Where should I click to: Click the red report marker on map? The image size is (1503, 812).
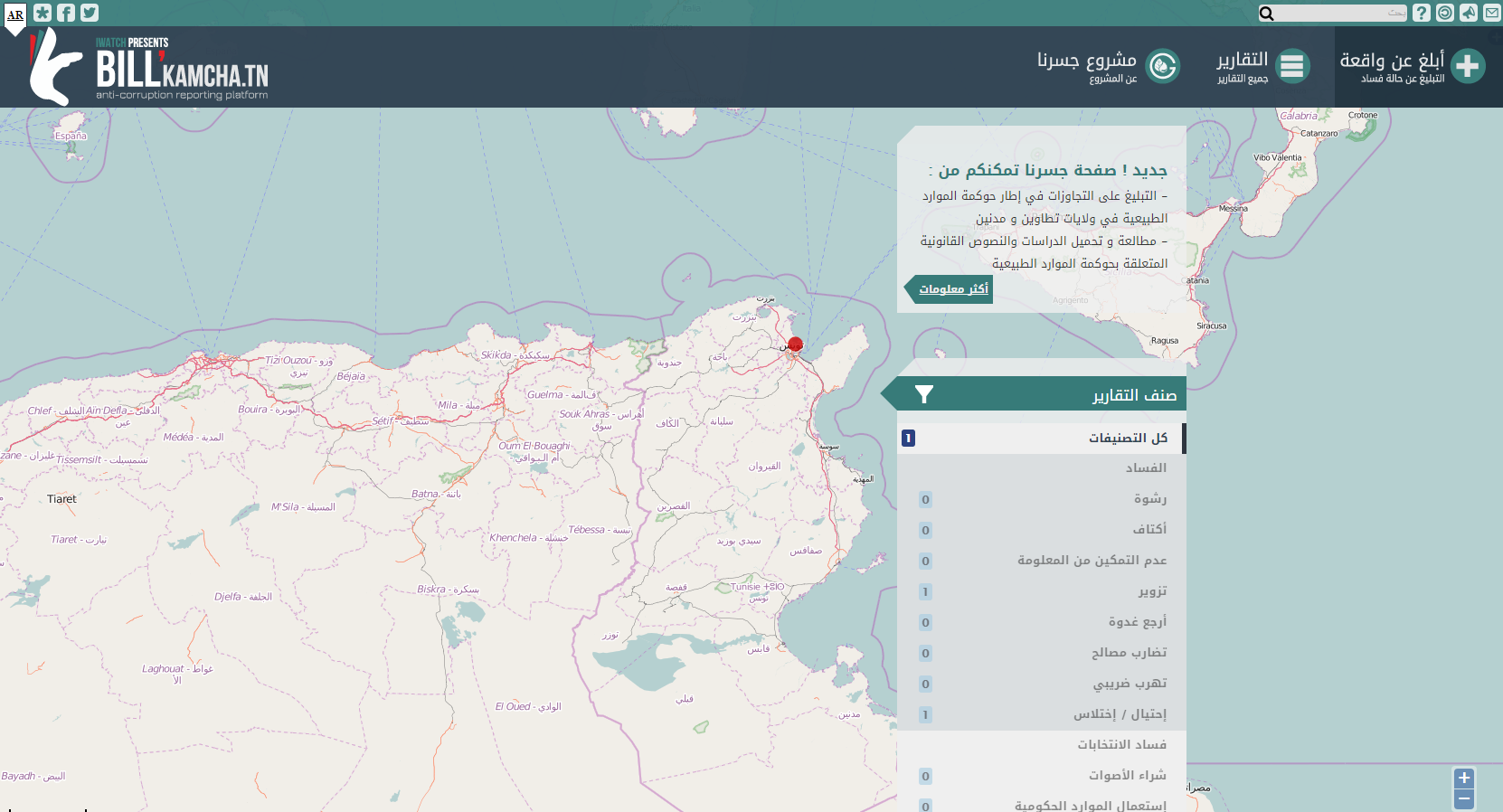click(x=795, y=344)
